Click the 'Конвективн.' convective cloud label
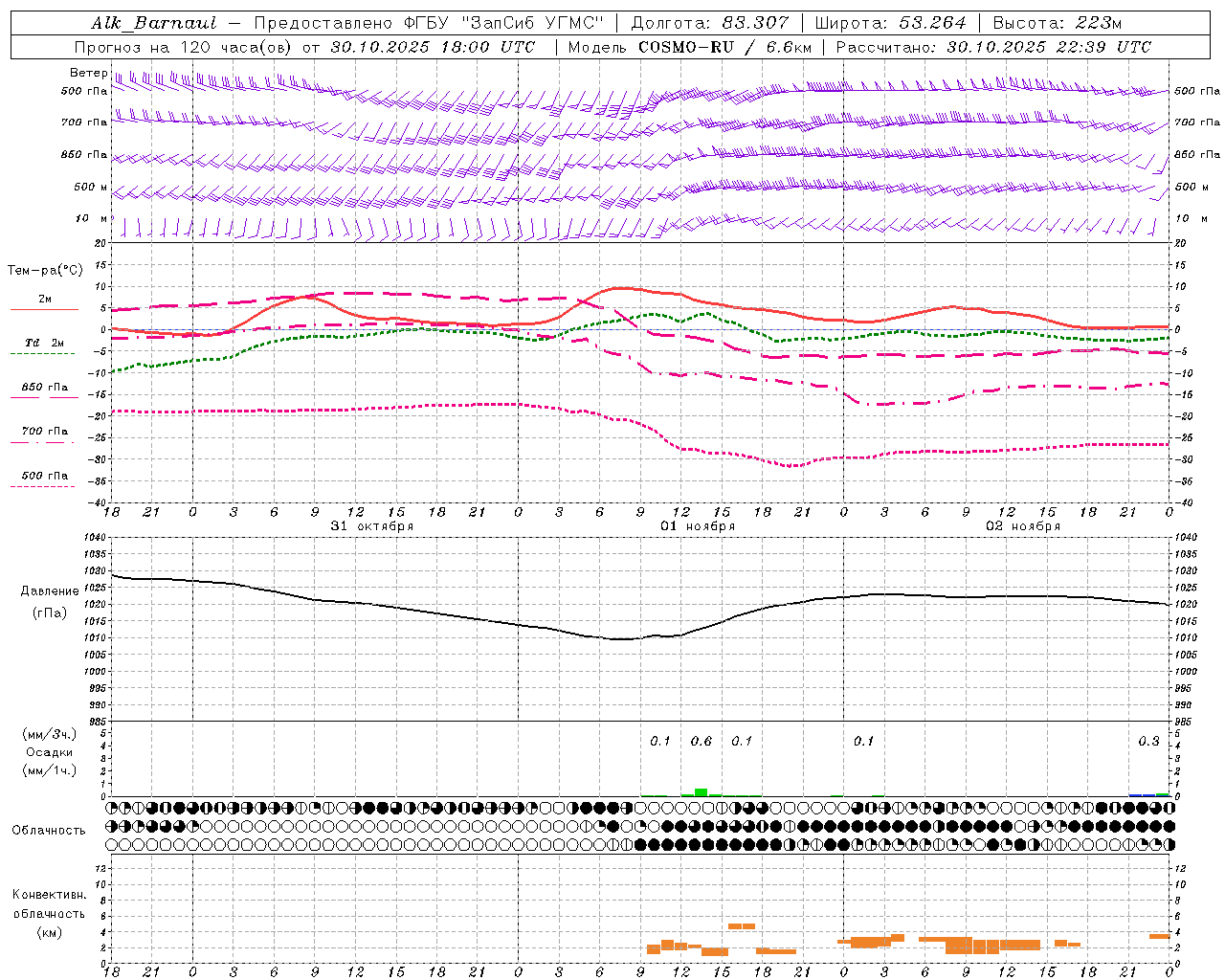Image resolution: width=1225 pixels, height=980 pixels. (x=50, y=895)
